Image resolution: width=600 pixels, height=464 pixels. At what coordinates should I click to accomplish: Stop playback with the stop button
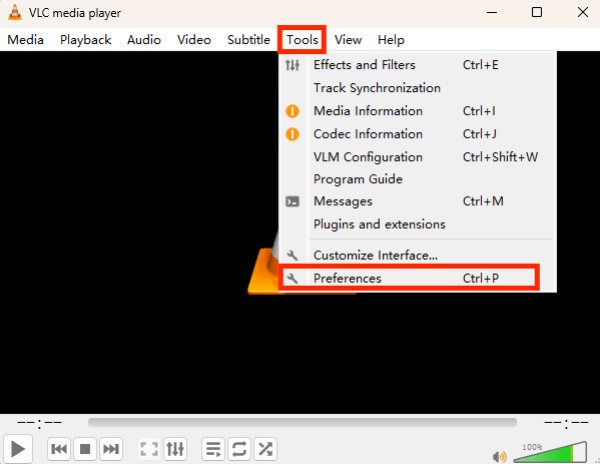pyautogui.click(x=86, y=449)
